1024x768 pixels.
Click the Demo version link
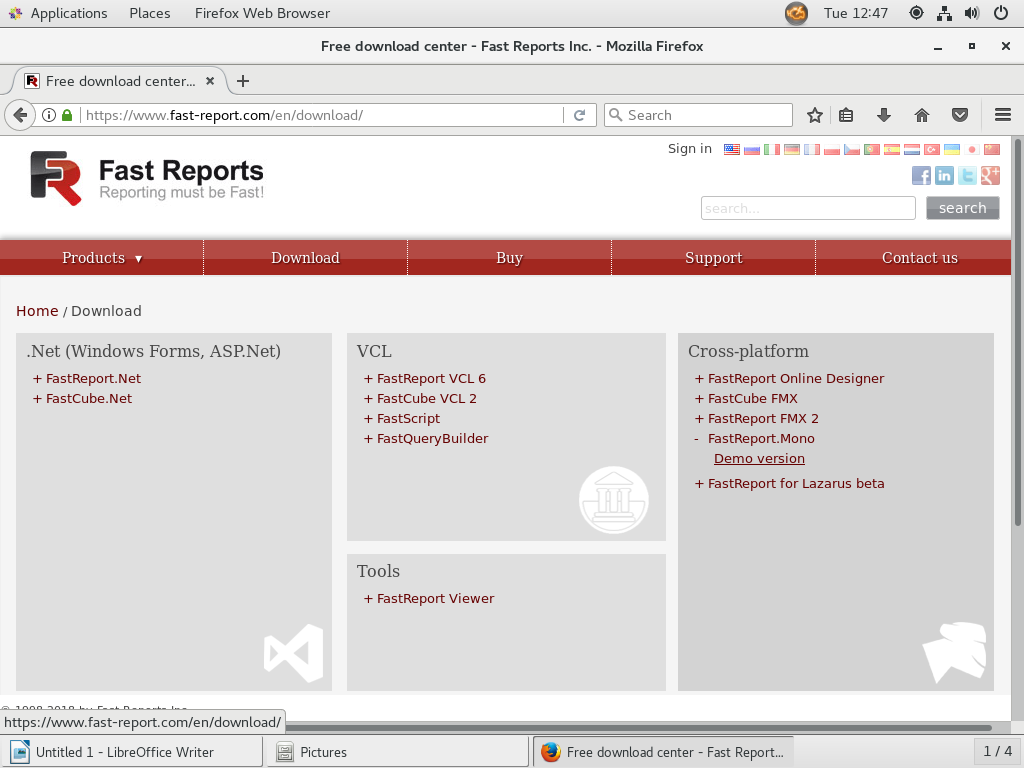[x=759, y=458]
